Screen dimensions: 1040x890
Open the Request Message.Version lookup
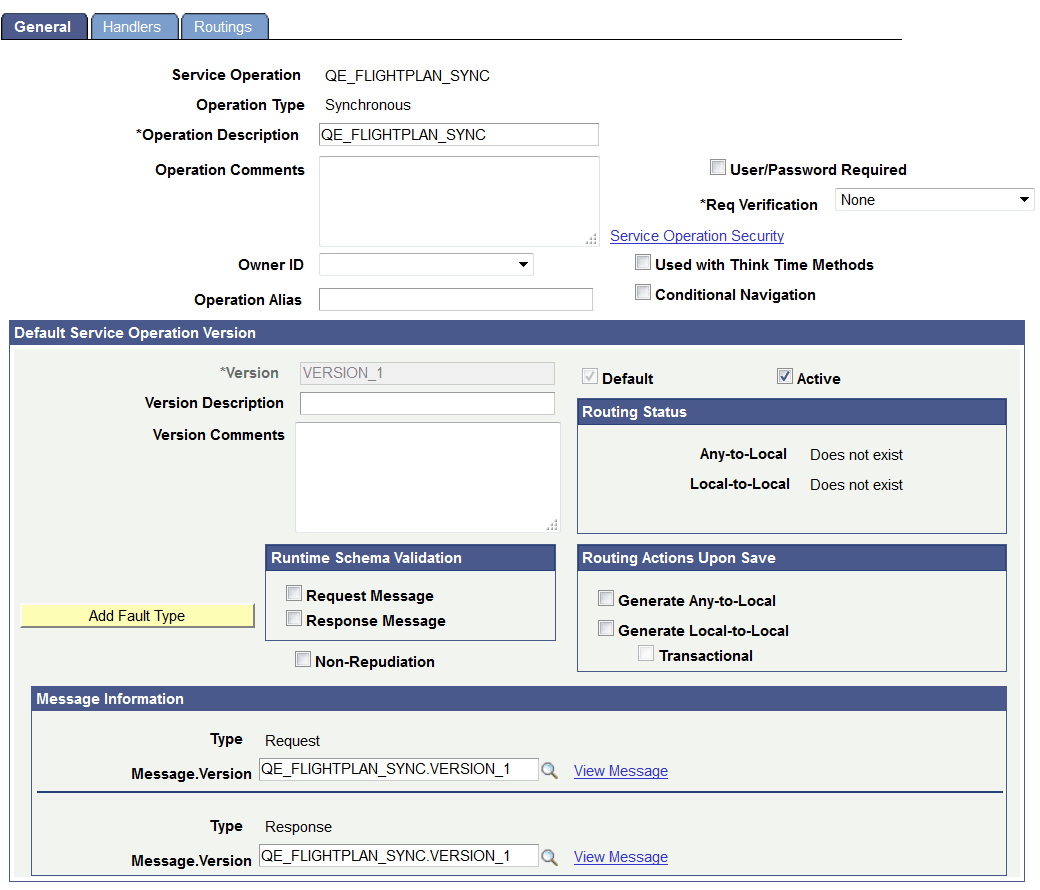[x=548, y=770]
